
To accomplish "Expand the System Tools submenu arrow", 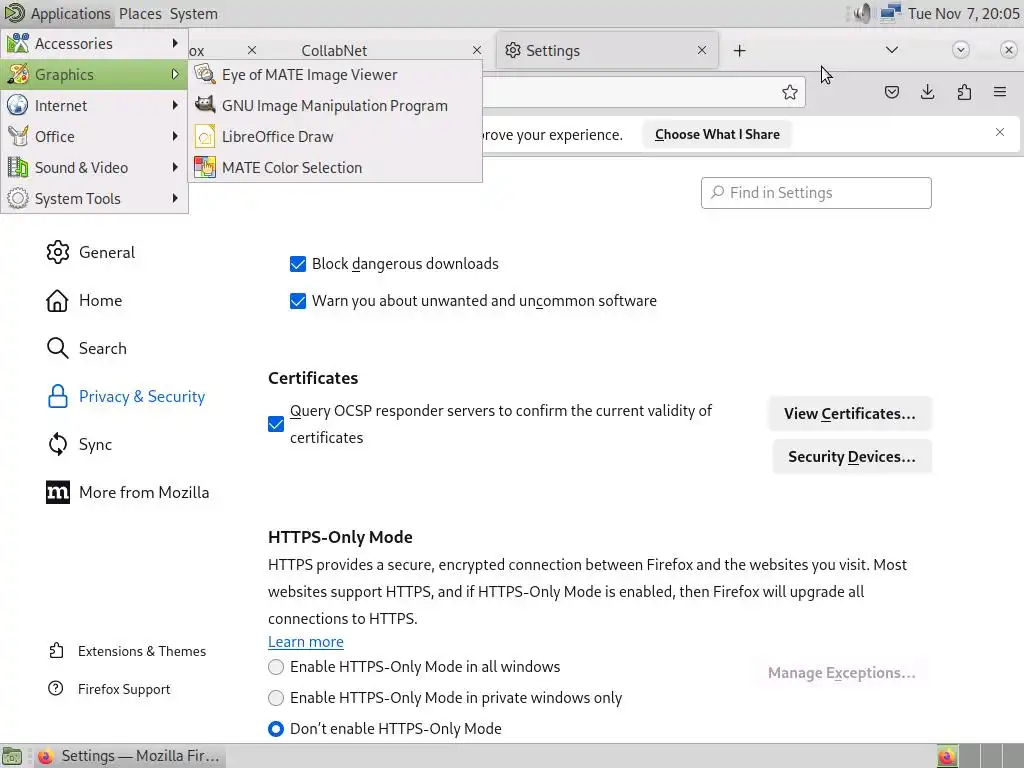I will 174,198.
